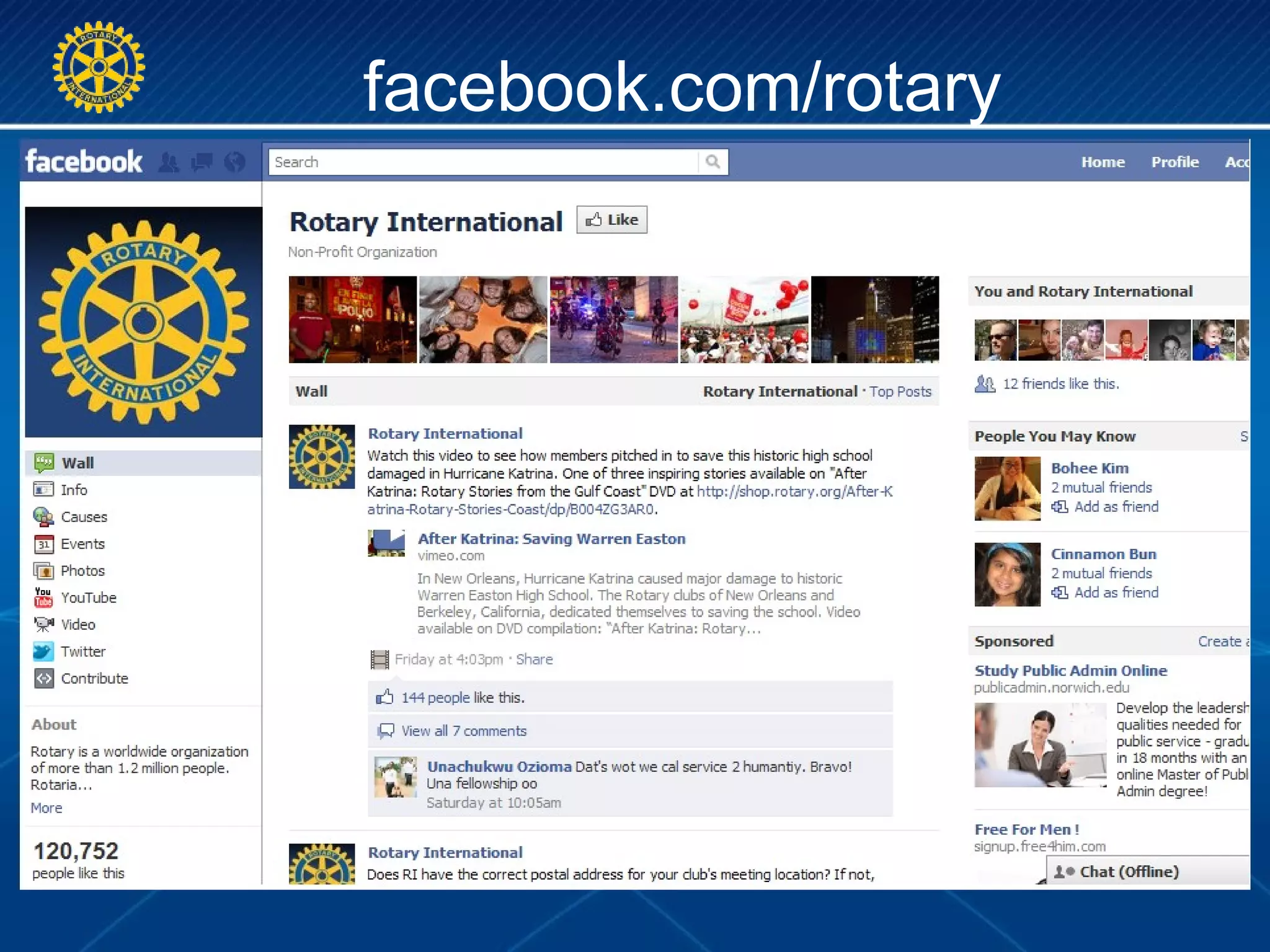Open Study Public Admin Online ad
The height and width of the screenshot is (952, 1270).
point(1070,671)
